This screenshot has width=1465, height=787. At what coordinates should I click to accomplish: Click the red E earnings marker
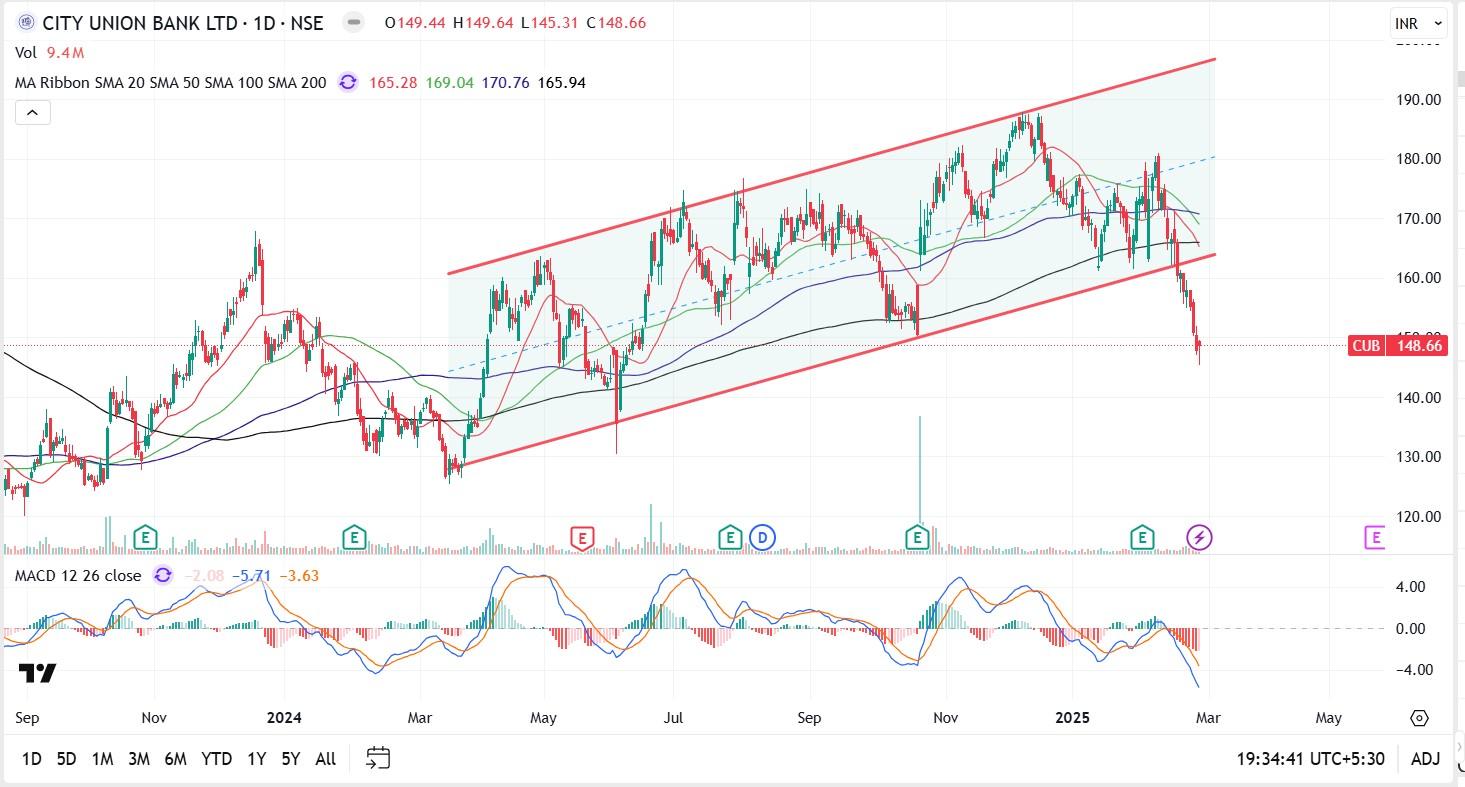[x=581, y=538]
